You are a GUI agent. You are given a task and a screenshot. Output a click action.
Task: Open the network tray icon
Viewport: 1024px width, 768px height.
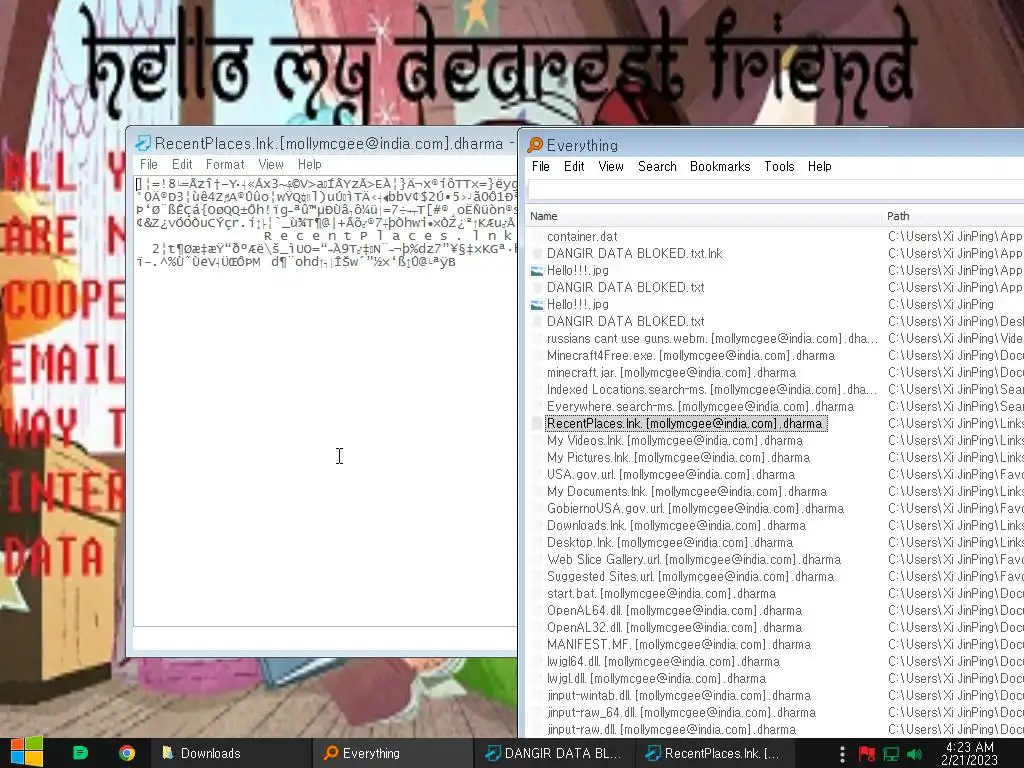click(x=891, y=754)
